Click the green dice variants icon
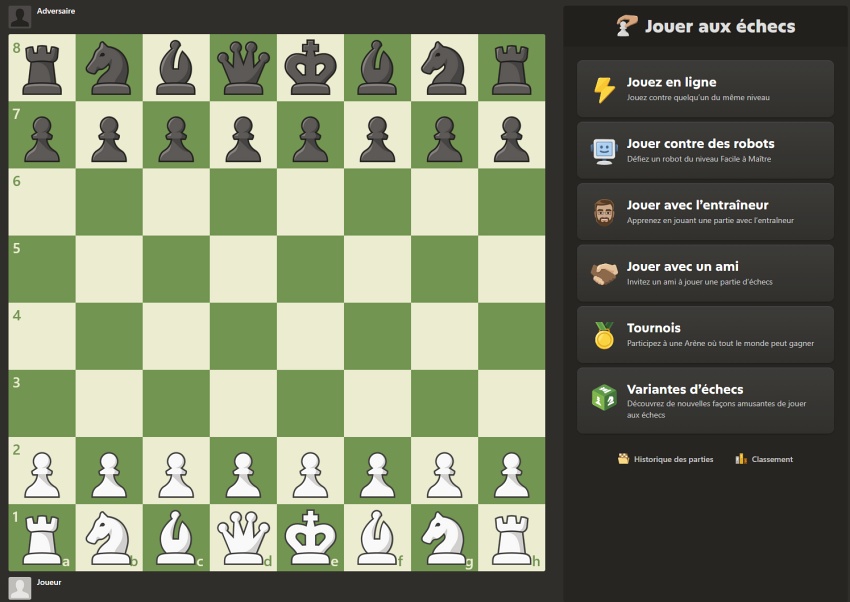This screenshot has width=850, height=602. point(604,397)
